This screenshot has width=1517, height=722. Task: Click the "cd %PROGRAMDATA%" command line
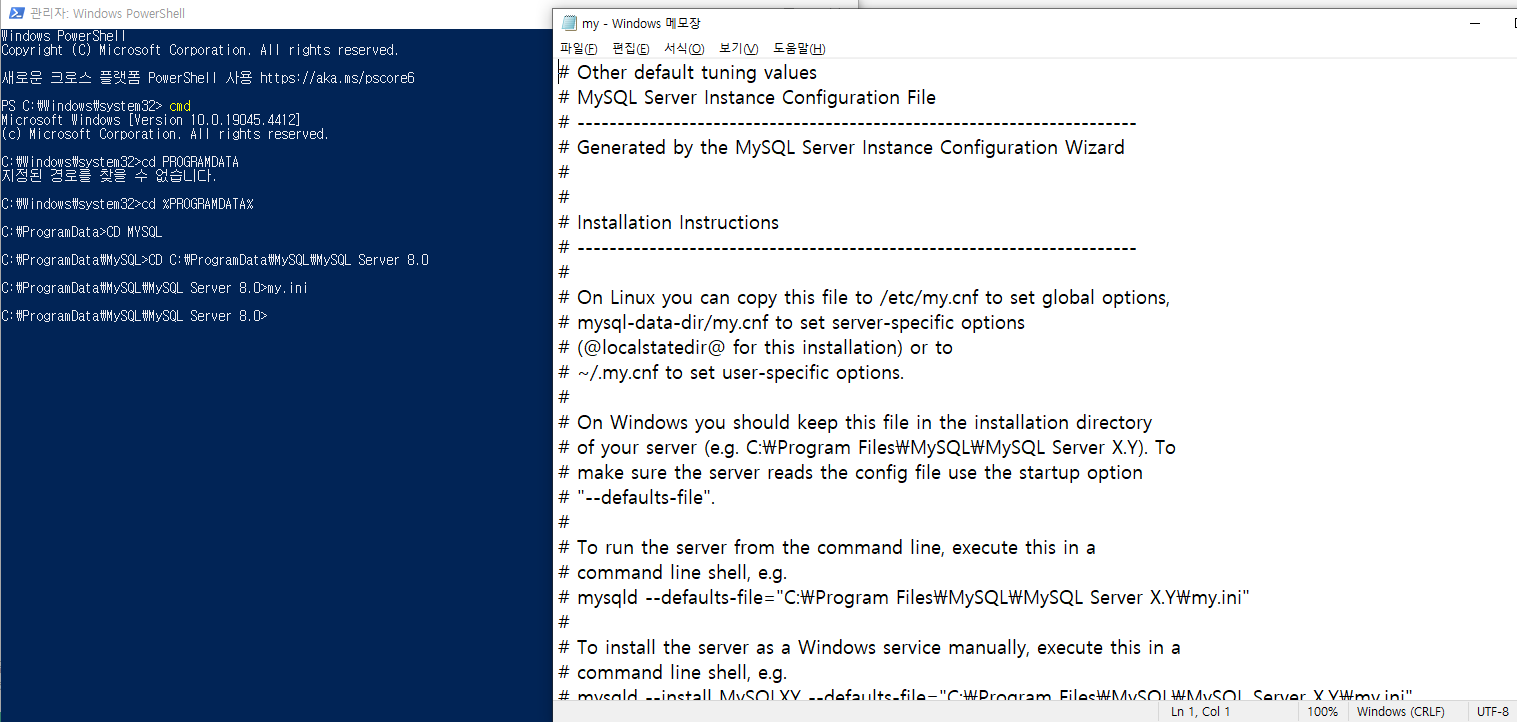click(x=127, y=203)
